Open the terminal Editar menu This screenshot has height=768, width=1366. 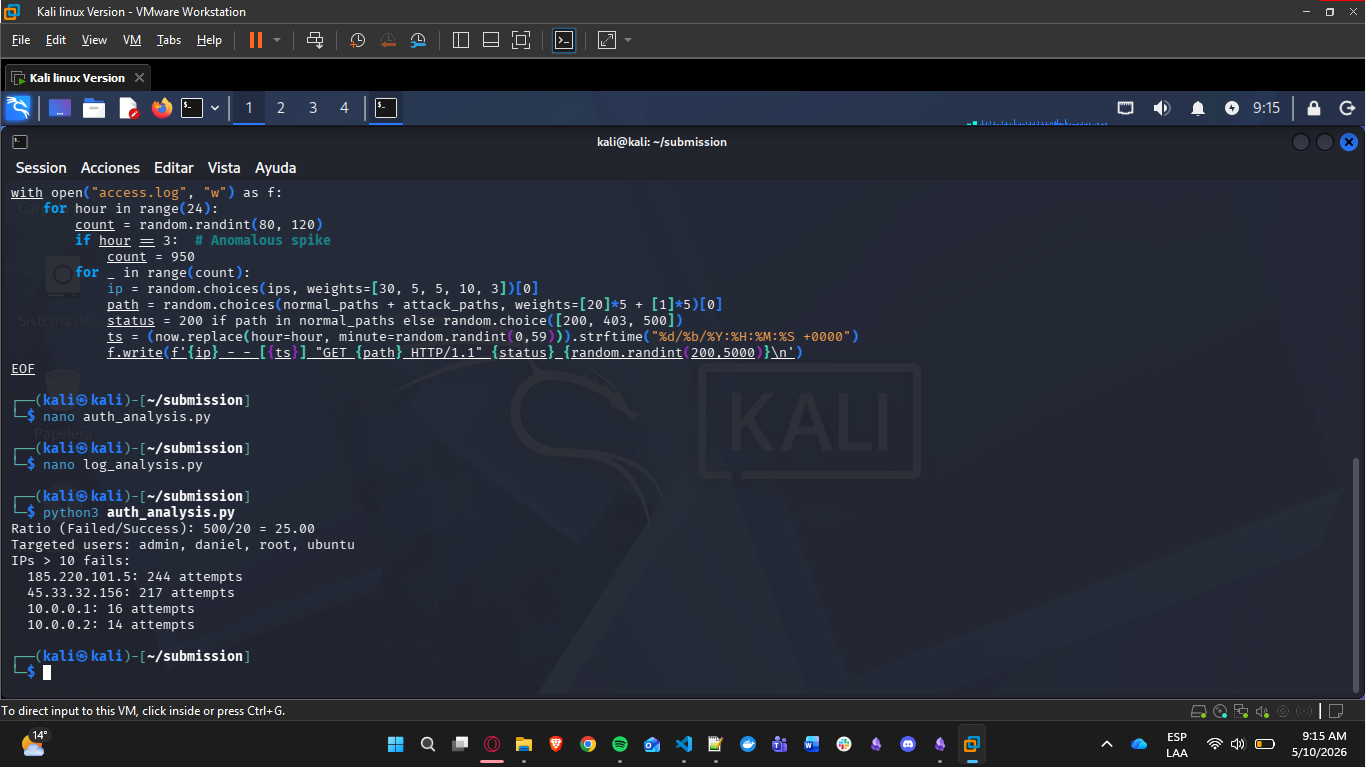point(174,168)
